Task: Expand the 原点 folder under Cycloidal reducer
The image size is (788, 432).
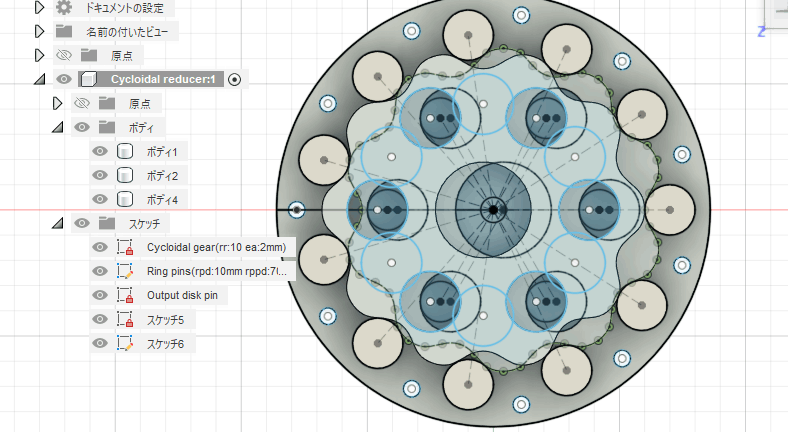Action: pyautogui.click(x=57, y=103)
